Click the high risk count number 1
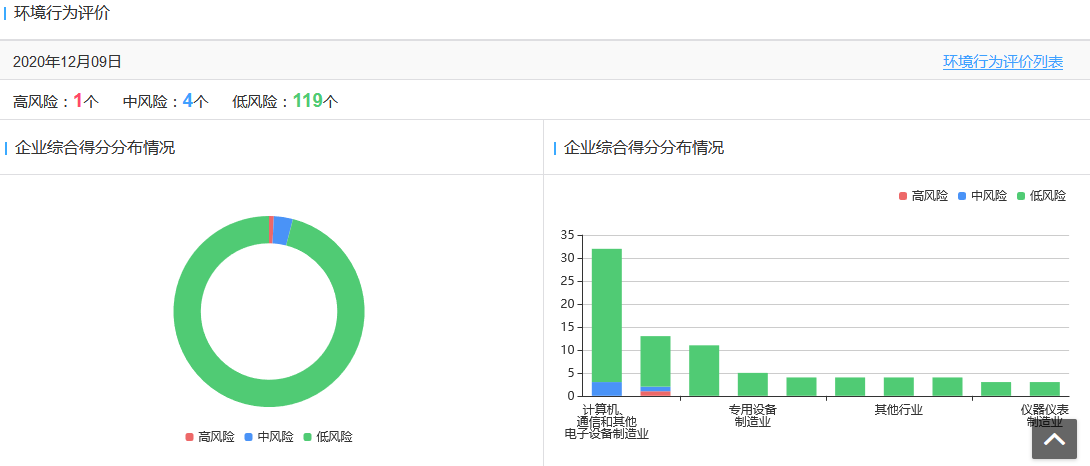Viewport: 1090px width, 466px height. coord(78,101)
